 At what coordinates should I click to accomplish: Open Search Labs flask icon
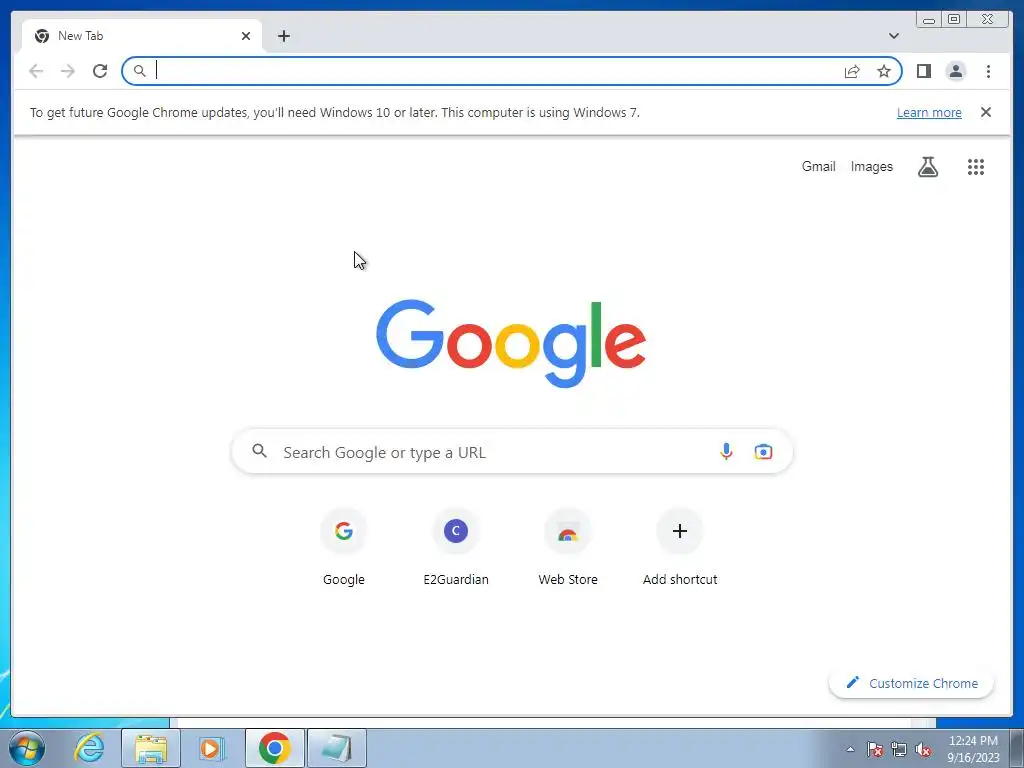(927, 167)
